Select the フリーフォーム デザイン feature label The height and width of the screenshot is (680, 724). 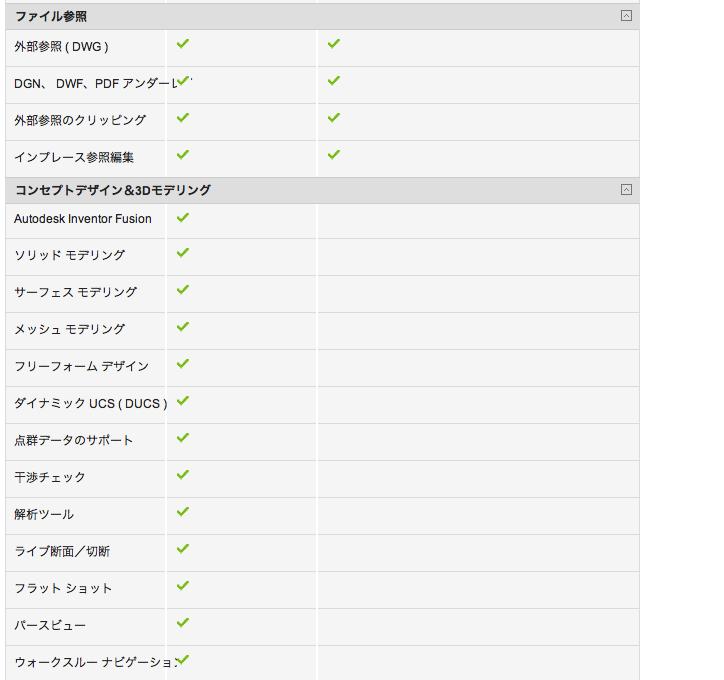81,366
